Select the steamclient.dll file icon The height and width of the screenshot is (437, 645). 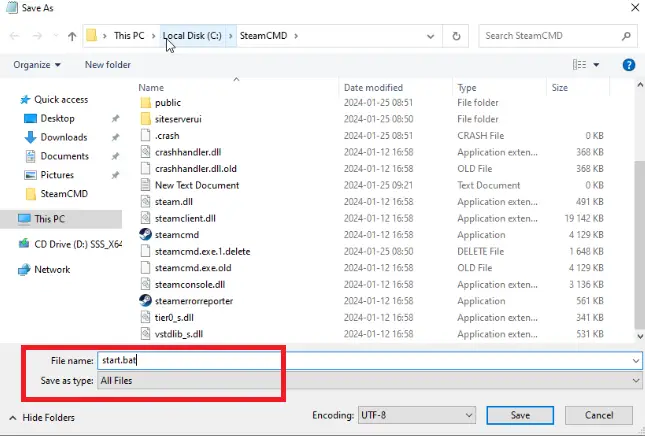[146, 218]
